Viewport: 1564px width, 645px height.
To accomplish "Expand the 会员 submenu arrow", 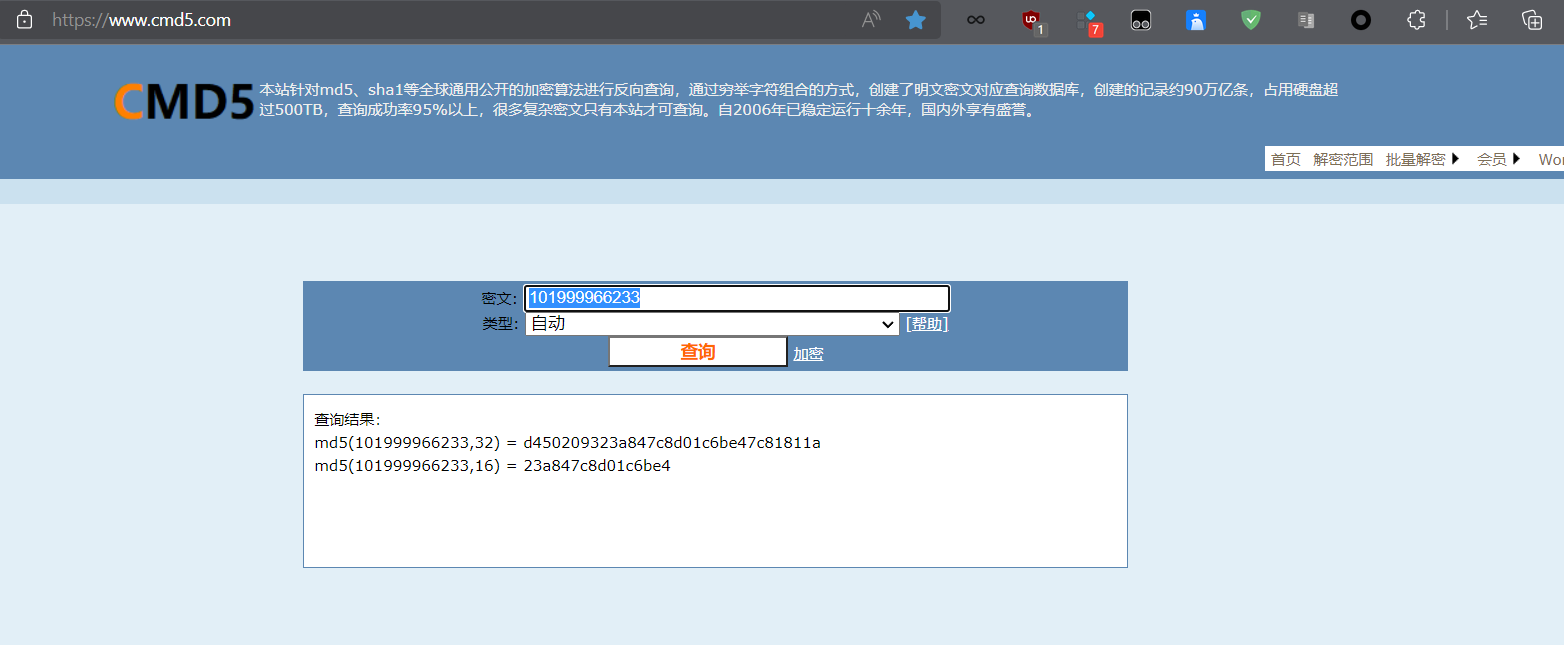I will [x=1517, y=158].
